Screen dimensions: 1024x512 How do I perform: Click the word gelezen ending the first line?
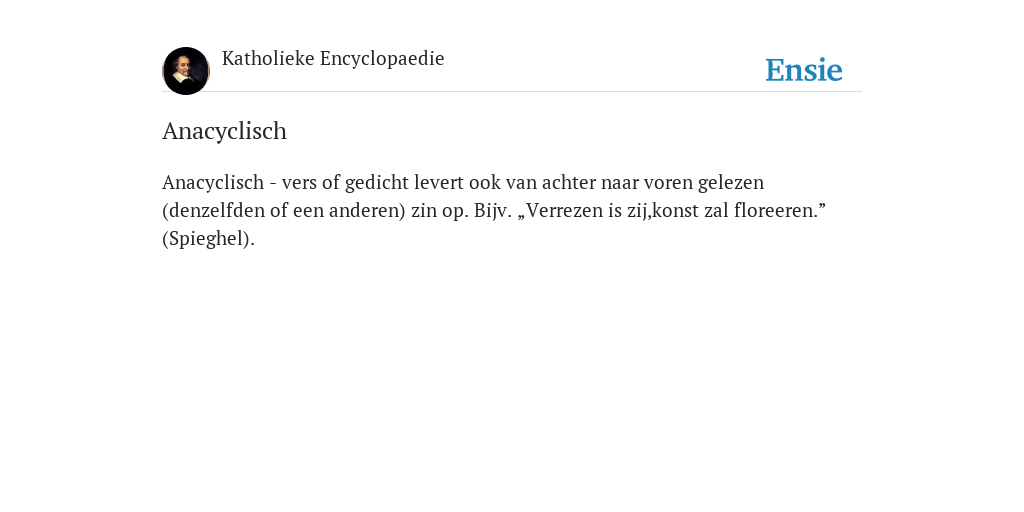click(x=731, y=183)
